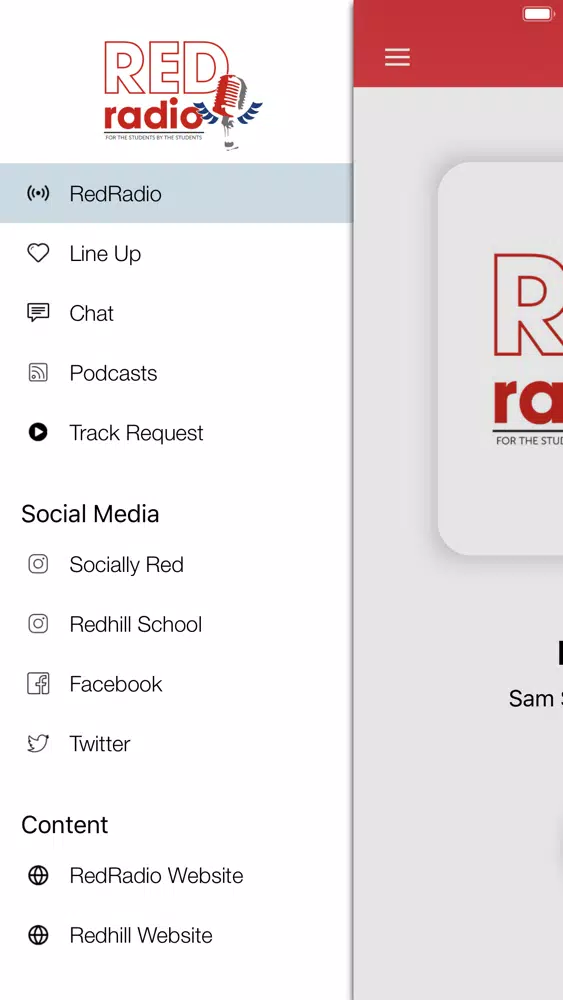The image size is (563, 1000).
Task: Click the globe icon beside RedRadio Website
Action: 38,876
